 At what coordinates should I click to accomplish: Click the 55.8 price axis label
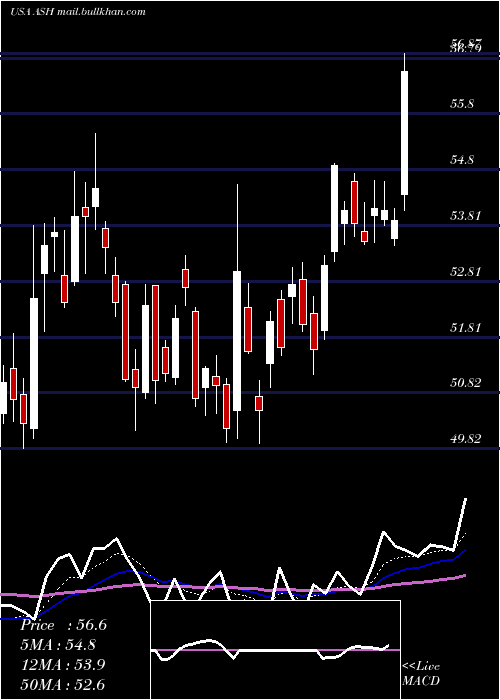pyautogui.click(x=462, y=104)
